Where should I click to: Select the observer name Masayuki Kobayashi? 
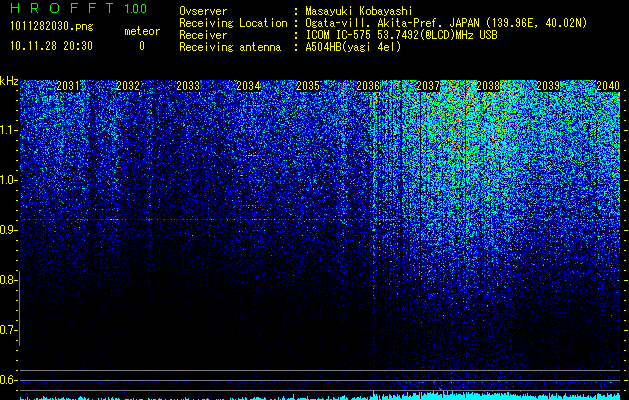(x=359, y=11)
